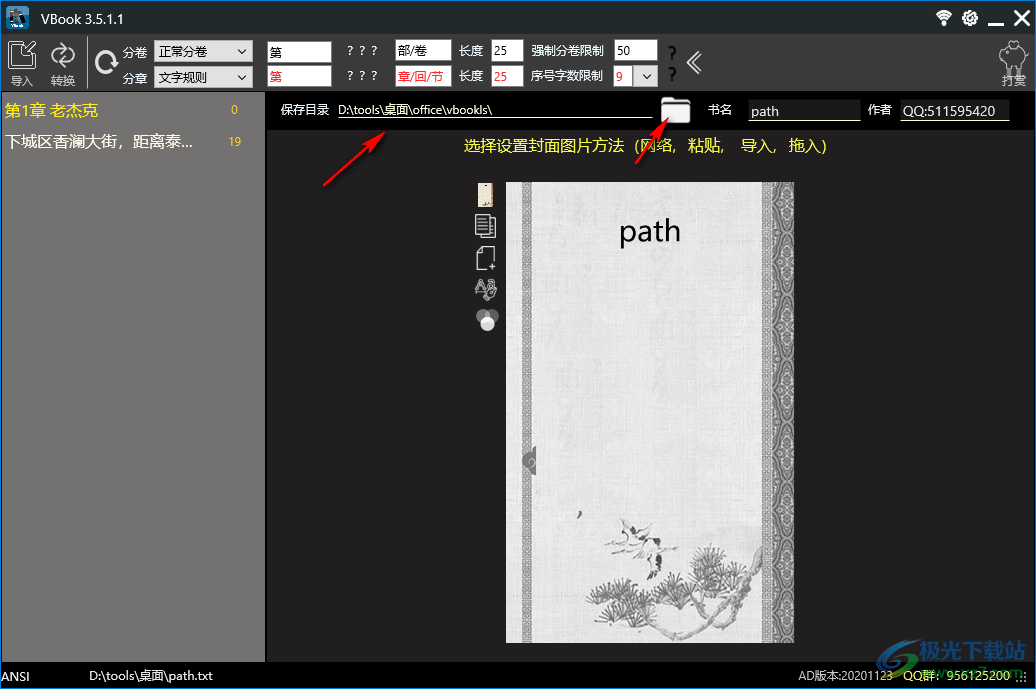The image size is (1036, 689).
Task: Open the 序号字数限制 number dropdown
Action: point(645,76)
